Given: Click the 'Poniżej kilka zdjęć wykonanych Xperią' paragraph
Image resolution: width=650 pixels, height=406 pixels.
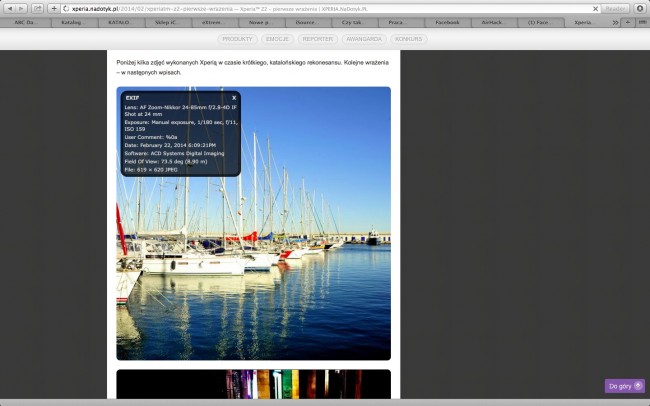Looking at the screenshot, I should [252, 67].
